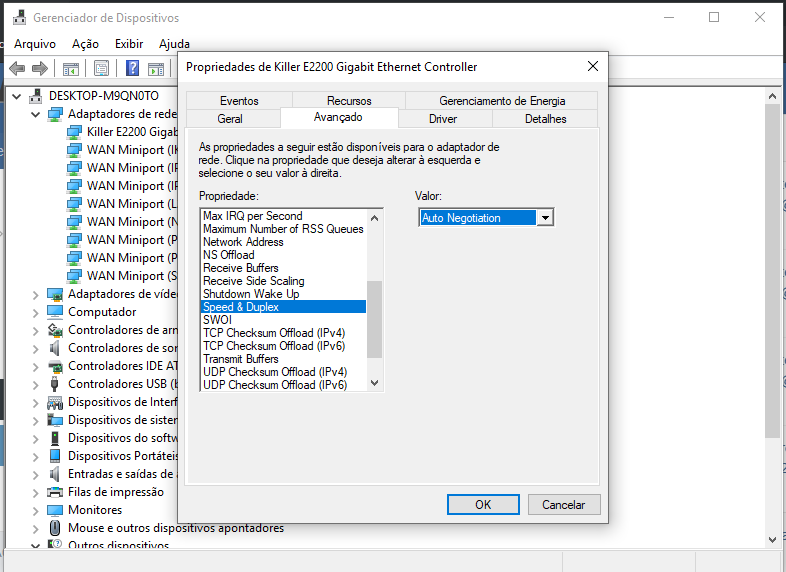Click the Controladores USB plug icon

[x=55, y=384]
